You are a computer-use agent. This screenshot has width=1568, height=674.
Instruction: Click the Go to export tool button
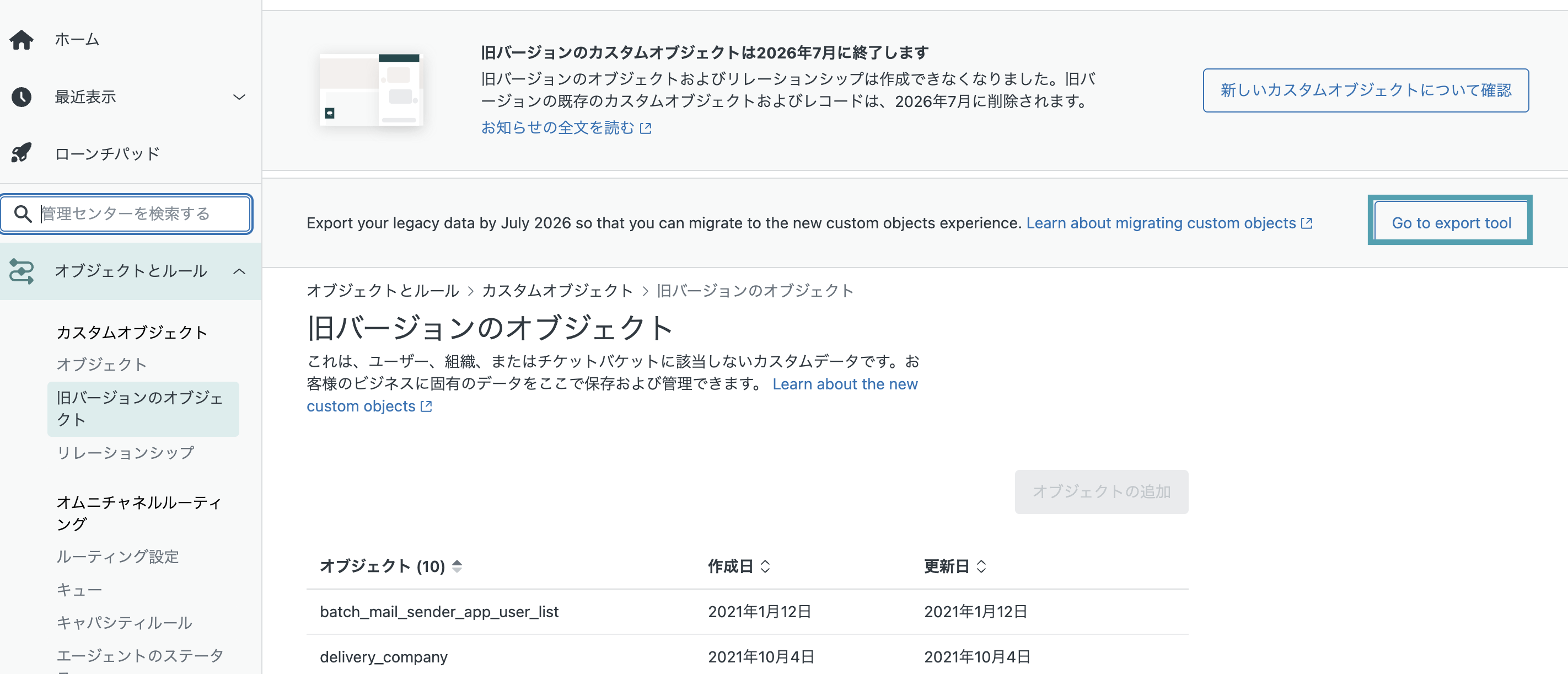[1451, 223]
